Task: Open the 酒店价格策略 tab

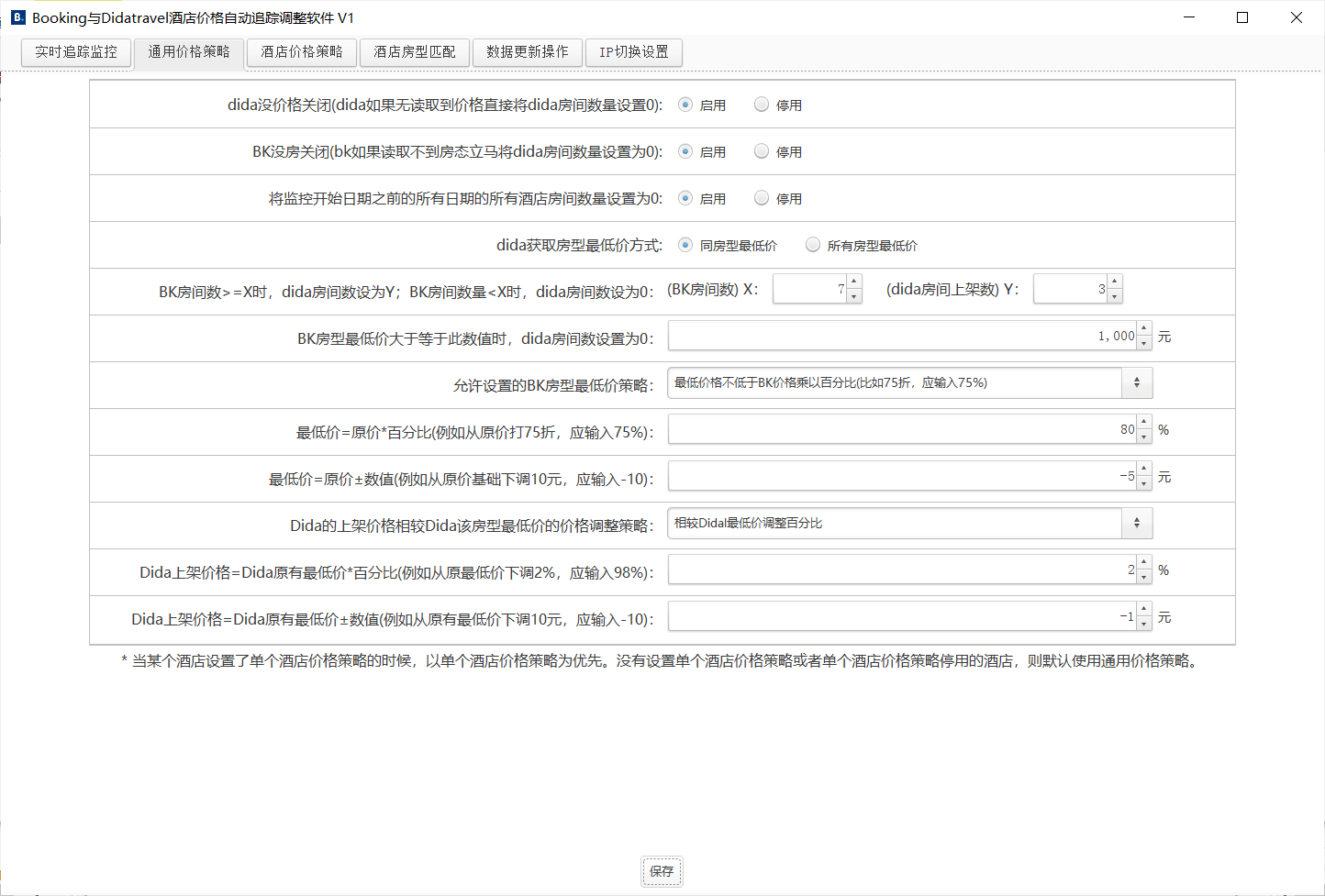Action: 302,52
